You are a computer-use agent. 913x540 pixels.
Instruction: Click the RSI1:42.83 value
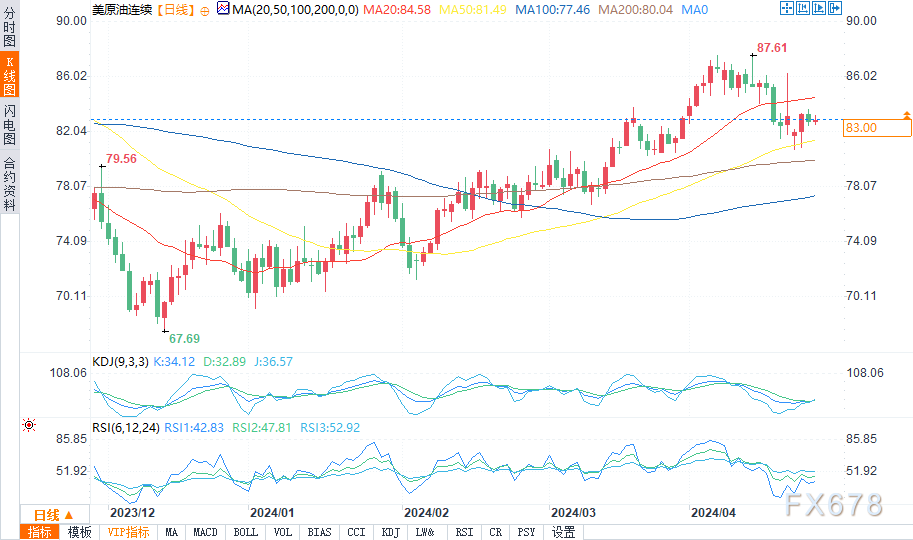pyautogui.click(x=194, y=428)
